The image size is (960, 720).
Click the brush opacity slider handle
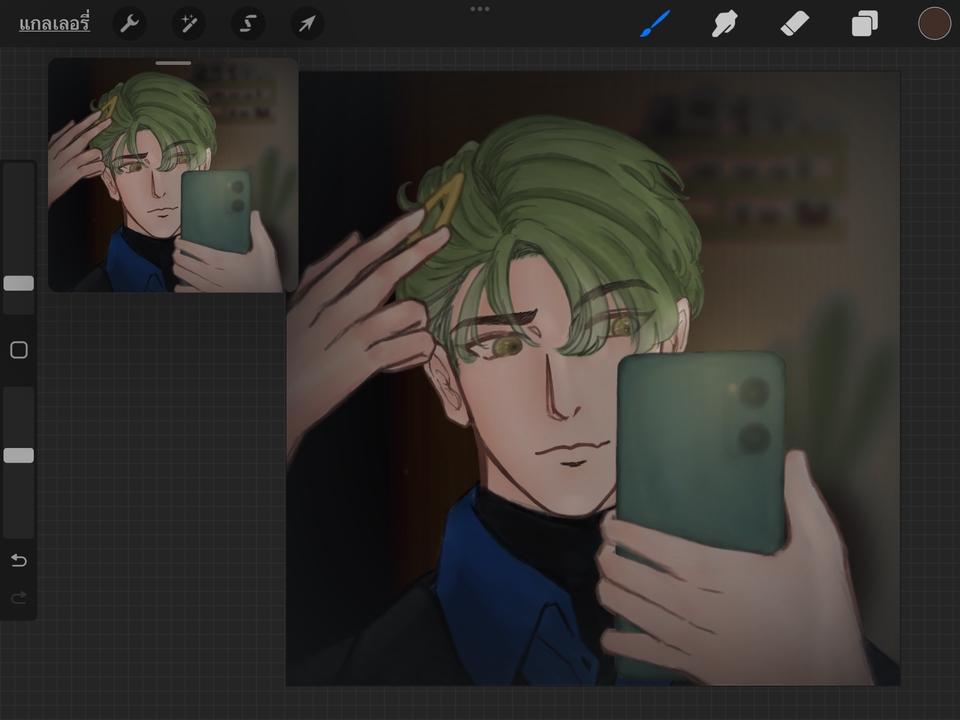click(19, 455)
